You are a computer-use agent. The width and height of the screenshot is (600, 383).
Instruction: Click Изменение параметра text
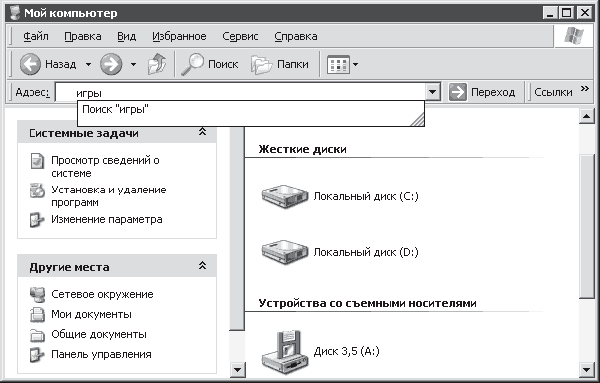click(107, 220)
